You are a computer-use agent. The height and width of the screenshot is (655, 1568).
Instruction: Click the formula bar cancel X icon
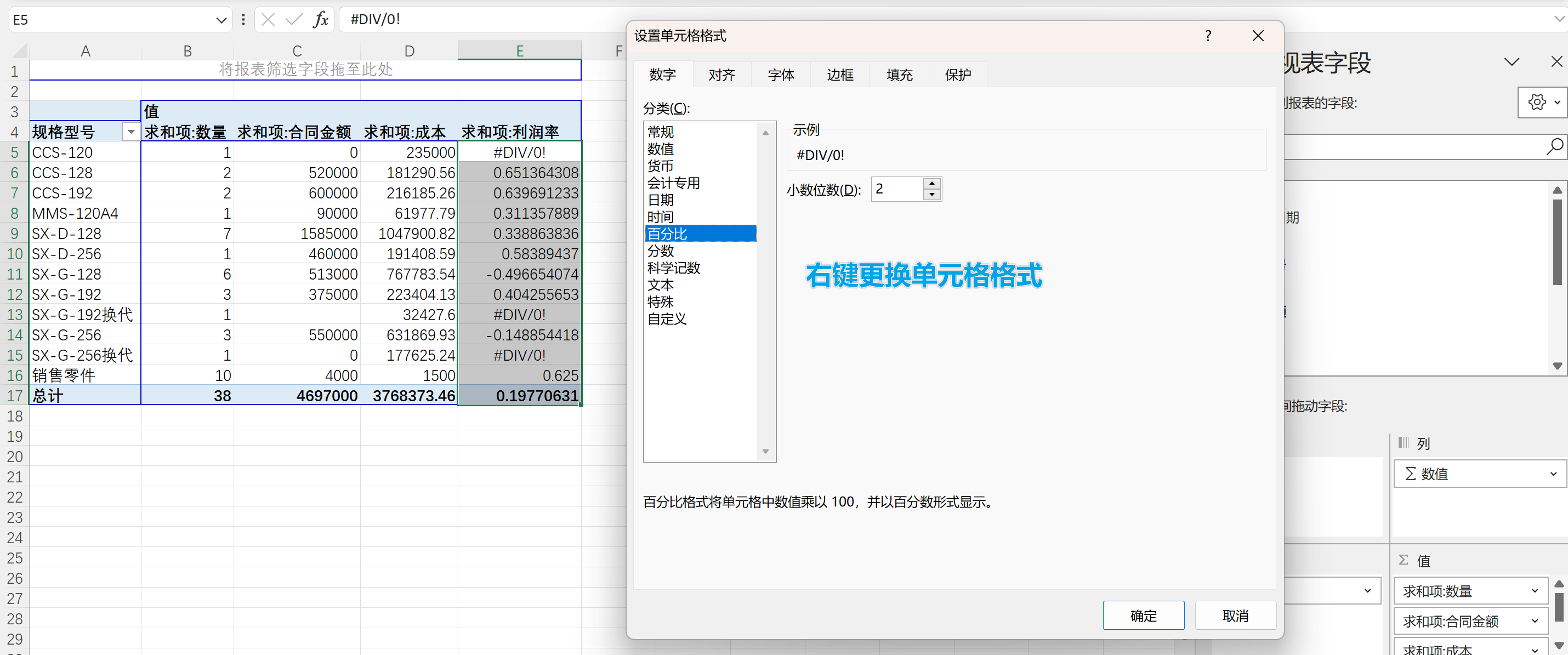(x=268, y=20)
